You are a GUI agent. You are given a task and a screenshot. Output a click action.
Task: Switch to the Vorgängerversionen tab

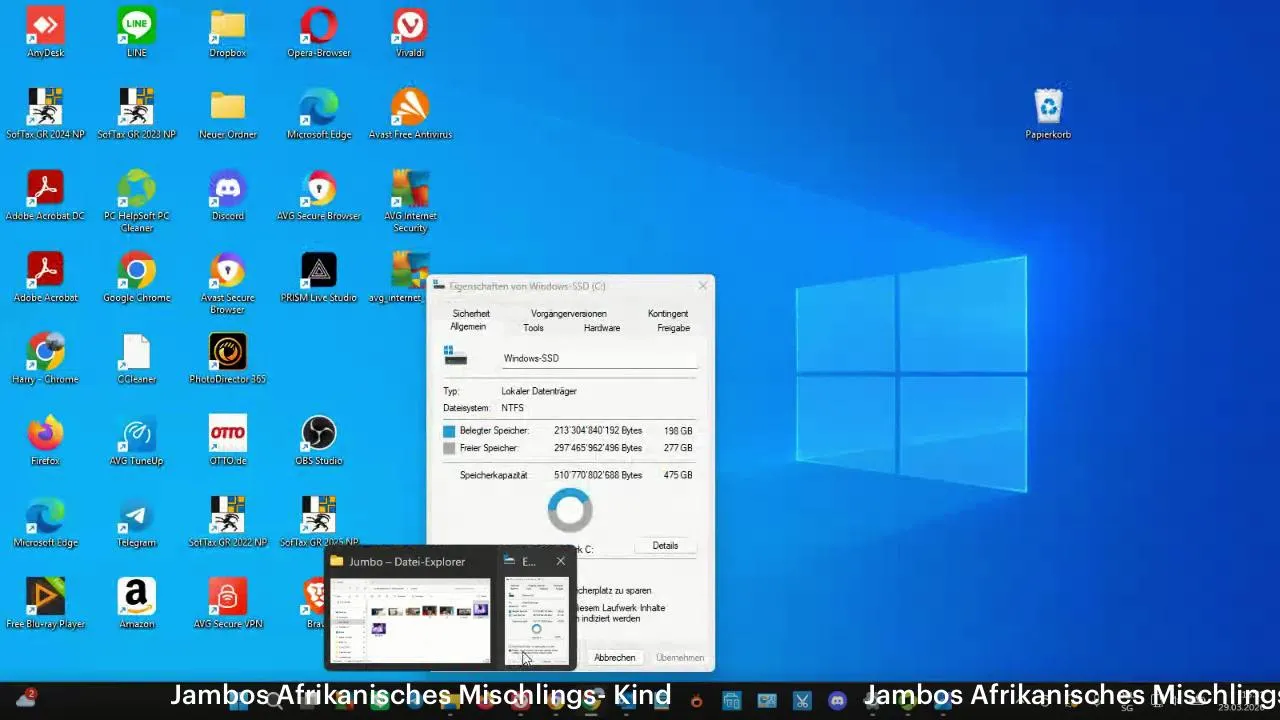[568, 313]
